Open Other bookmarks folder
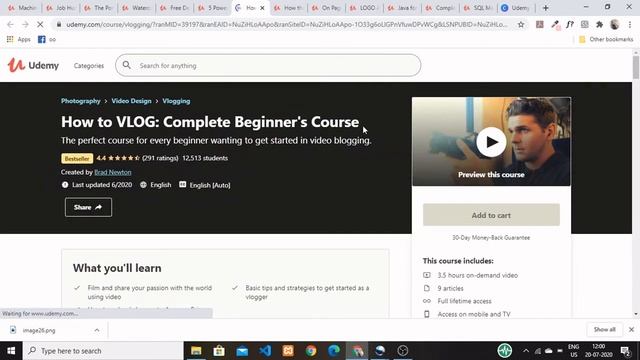Screen dimensions: 640x360 [606, 39]
